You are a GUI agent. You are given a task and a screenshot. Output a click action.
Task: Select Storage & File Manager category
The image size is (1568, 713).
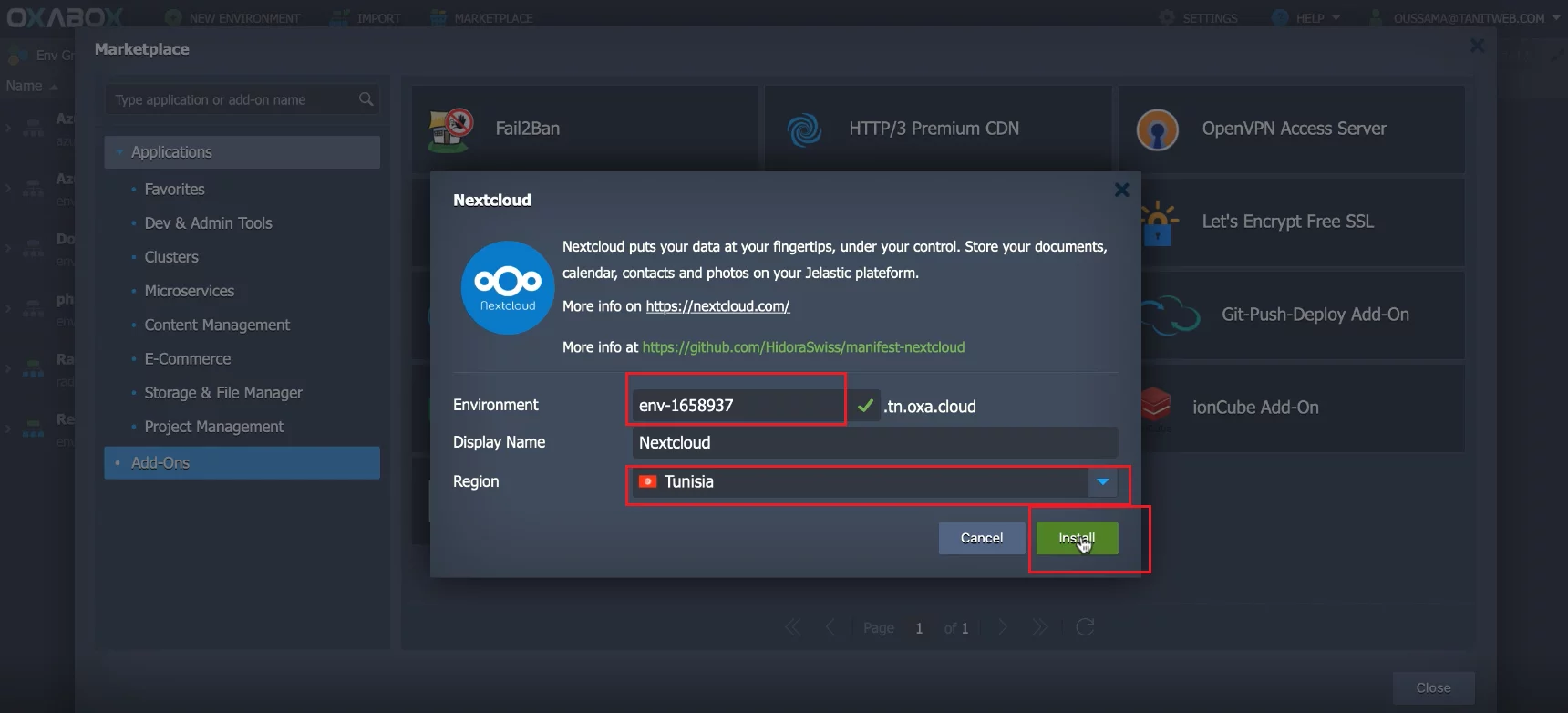(x=223, y=393)
